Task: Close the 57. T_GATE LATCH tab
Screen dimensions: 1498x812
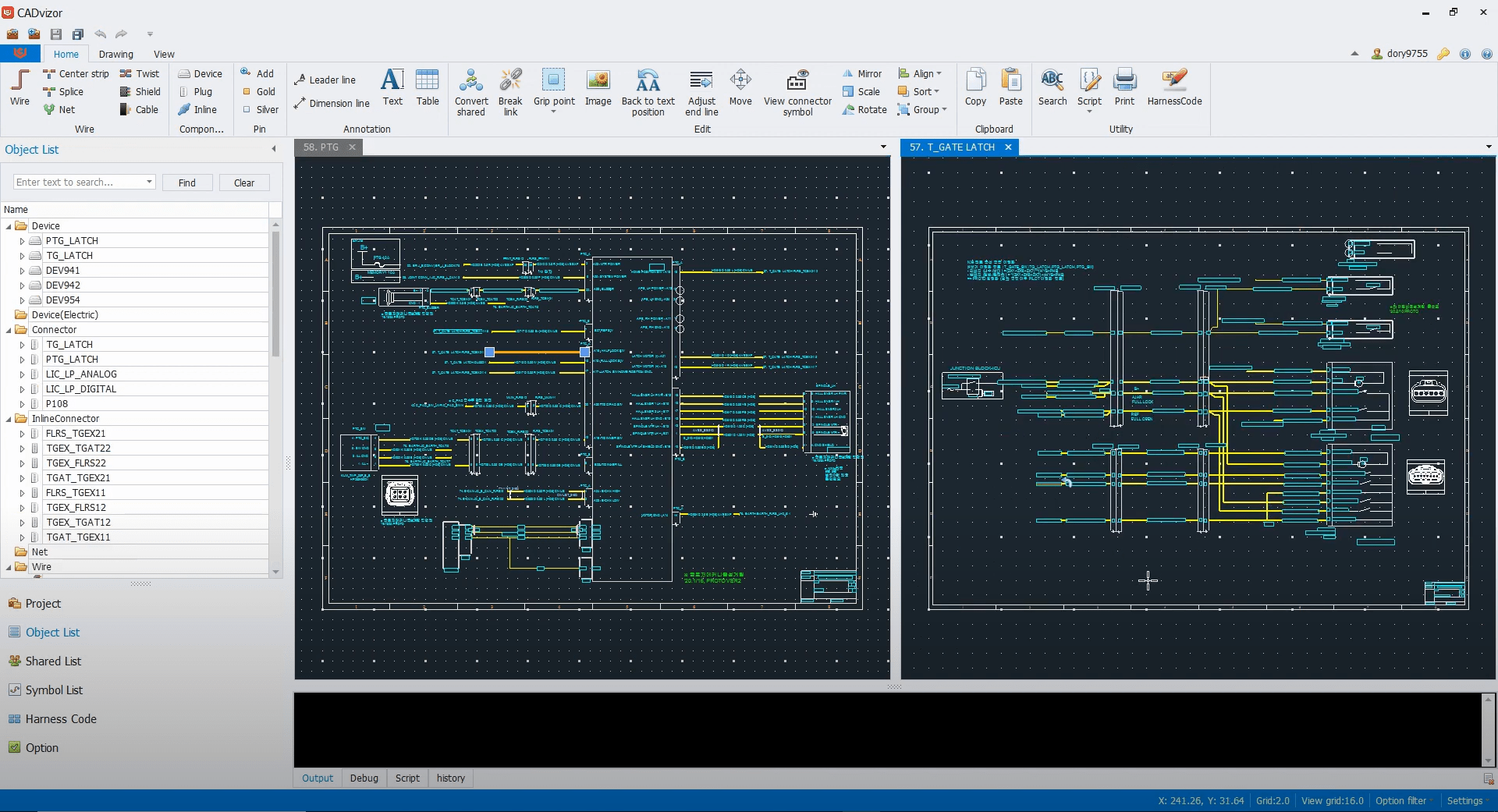Action: click(1008, 147)
